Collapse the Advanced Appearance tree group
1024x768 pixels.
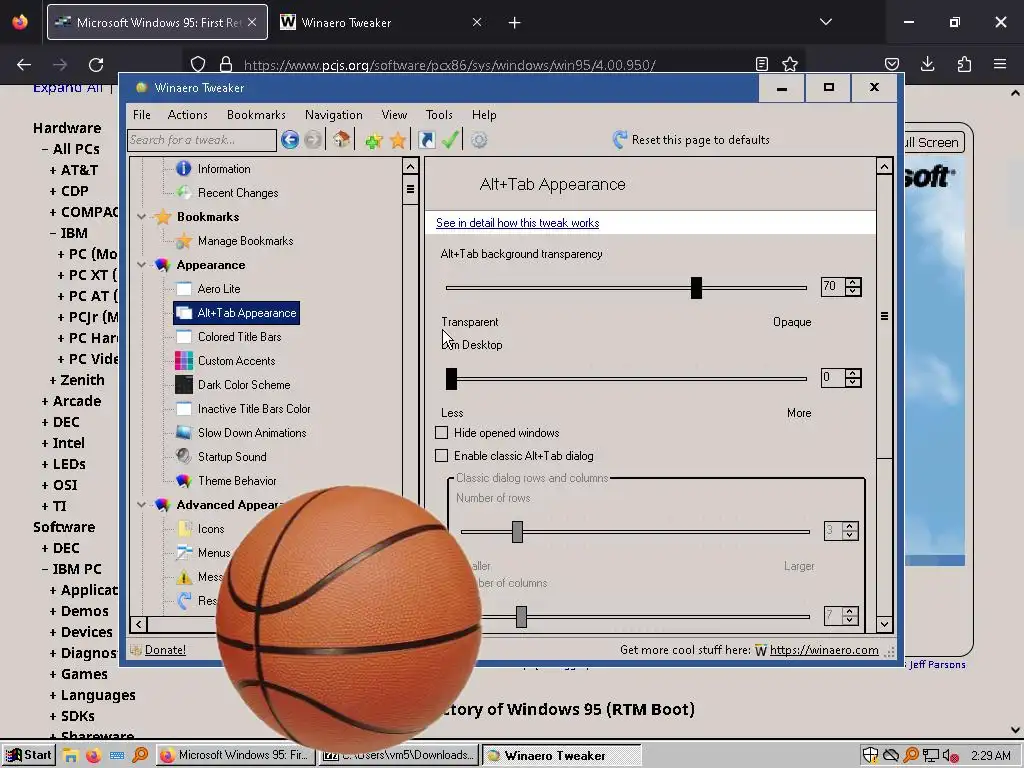(142, 505)
